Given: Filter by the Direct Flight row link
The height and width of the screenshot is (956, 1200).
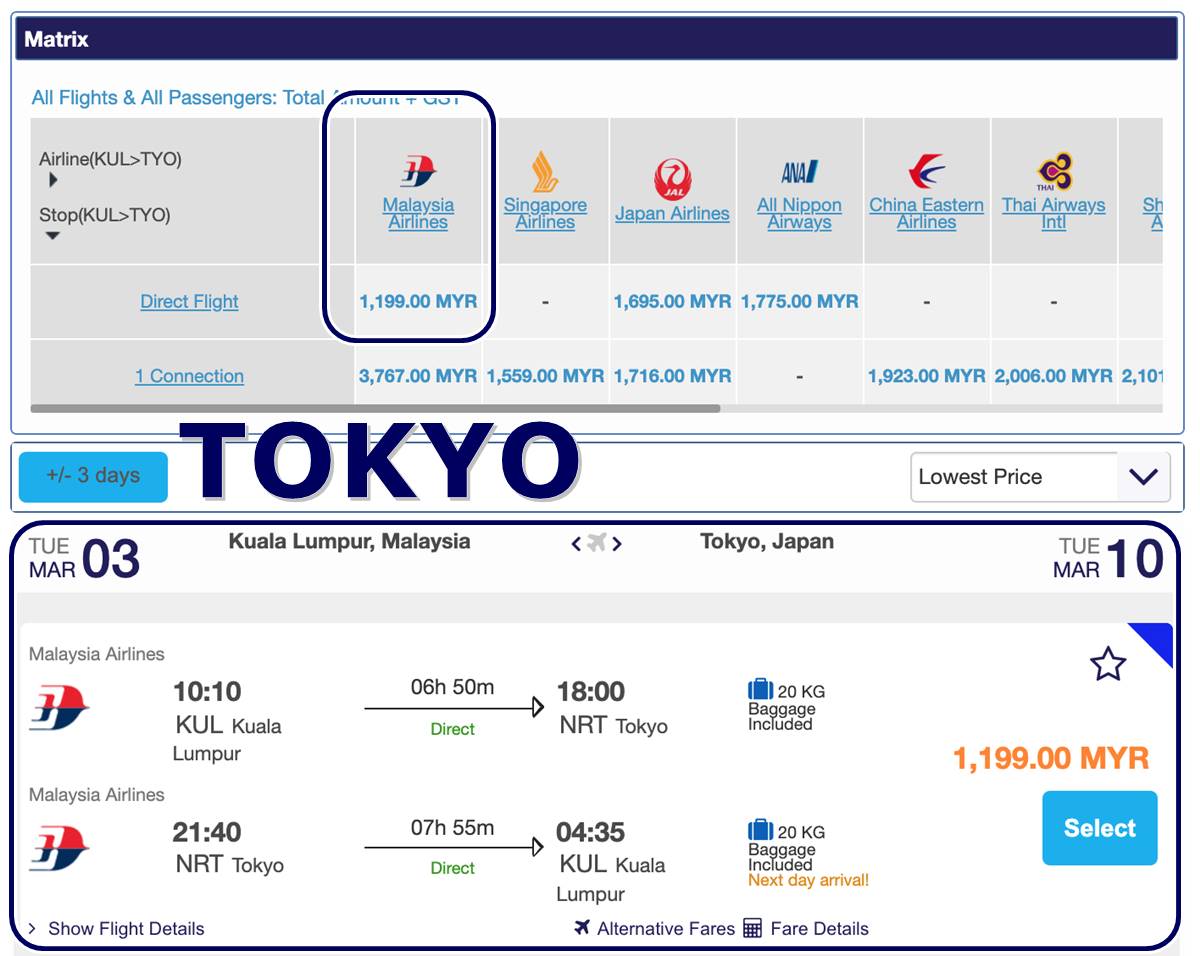Looking at the screenshot, I should [189, 301].
